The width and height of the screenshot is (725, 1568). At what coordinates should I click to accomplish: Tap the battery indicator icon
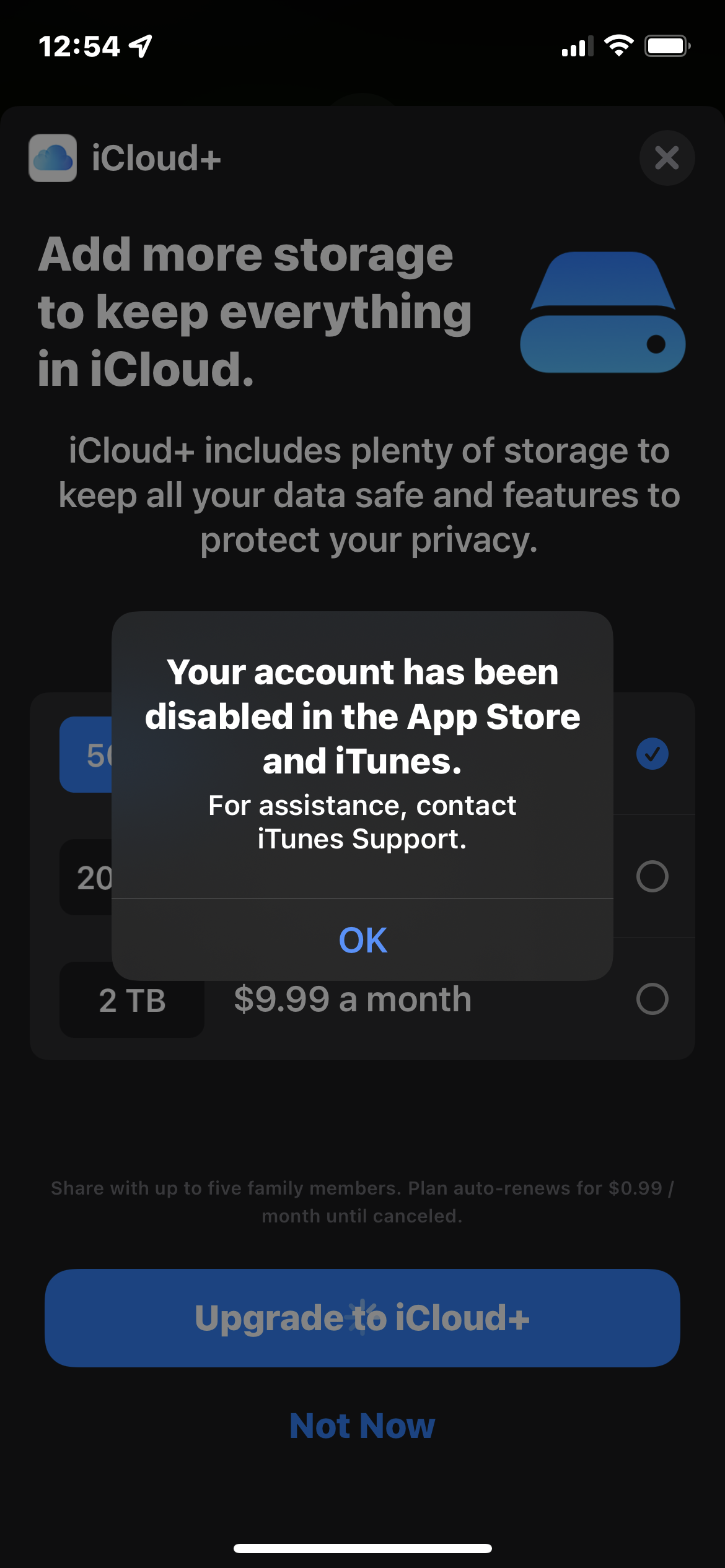[x=668, y=46]
